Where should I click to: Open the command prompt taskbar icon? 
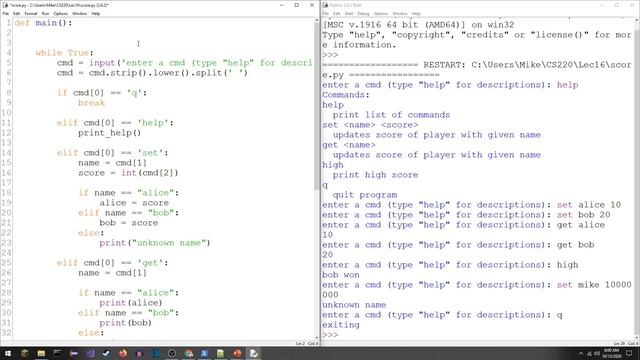pos(58,353)
